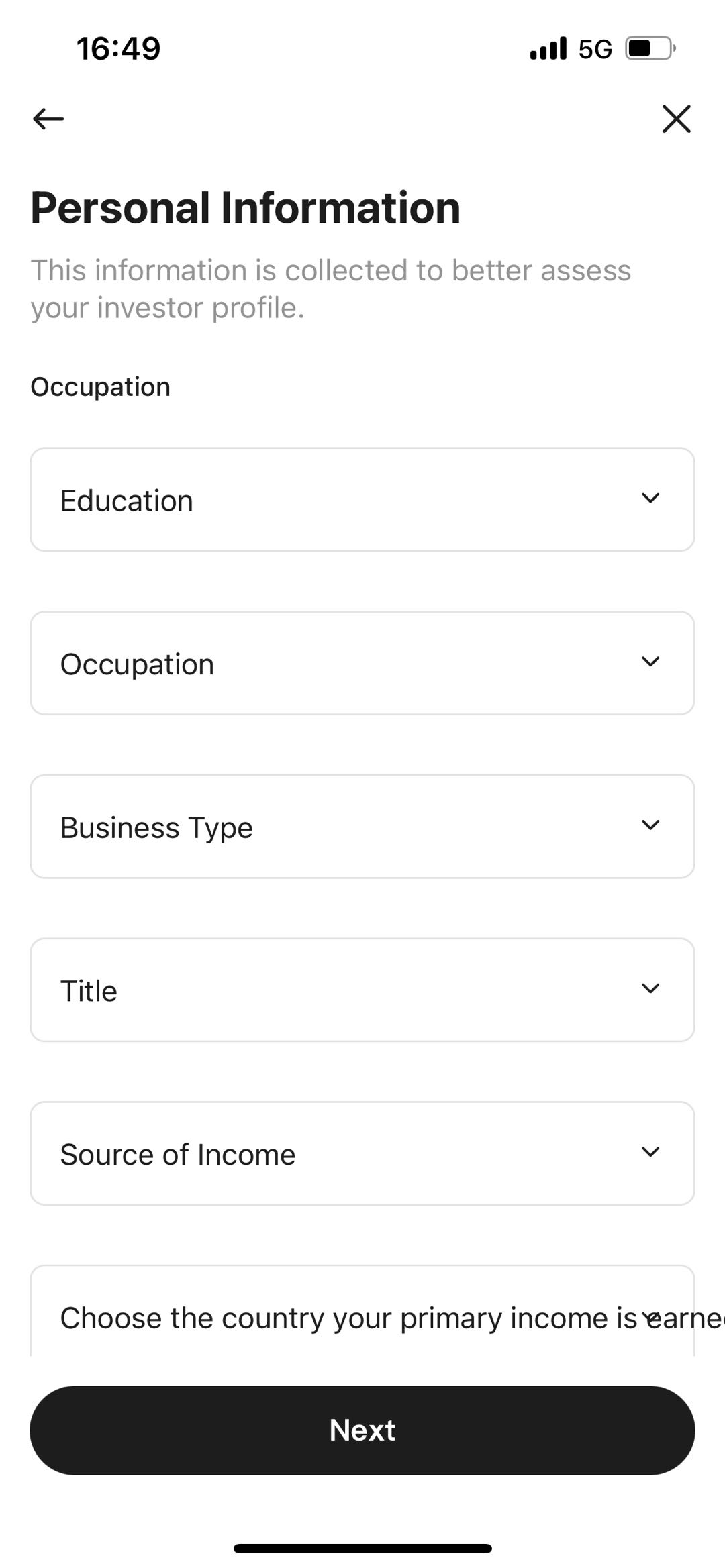Tap the 16:49 clock in status bar
Image resolution: width=725 pixels, height=1568 pixels.
coord(118,49)
